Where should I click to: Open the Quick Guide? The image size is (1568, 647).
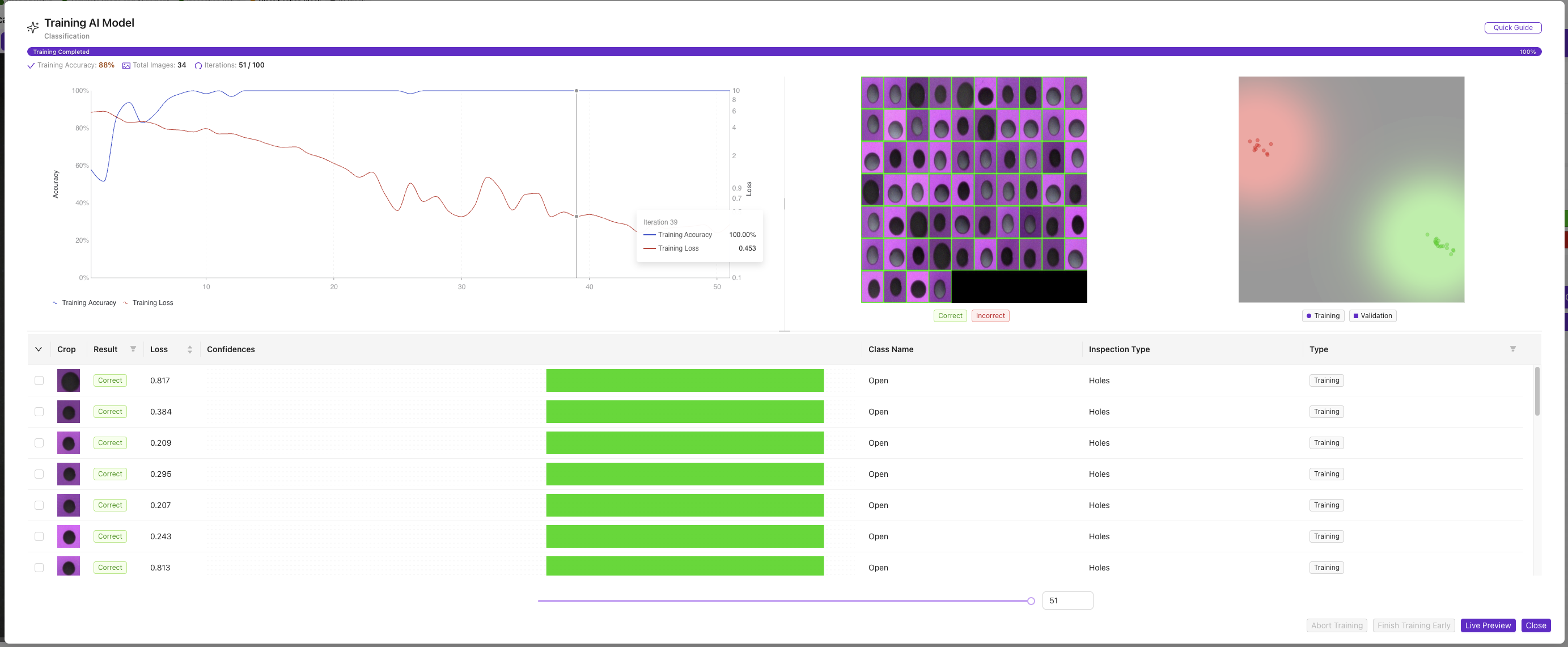[1512, 27]
